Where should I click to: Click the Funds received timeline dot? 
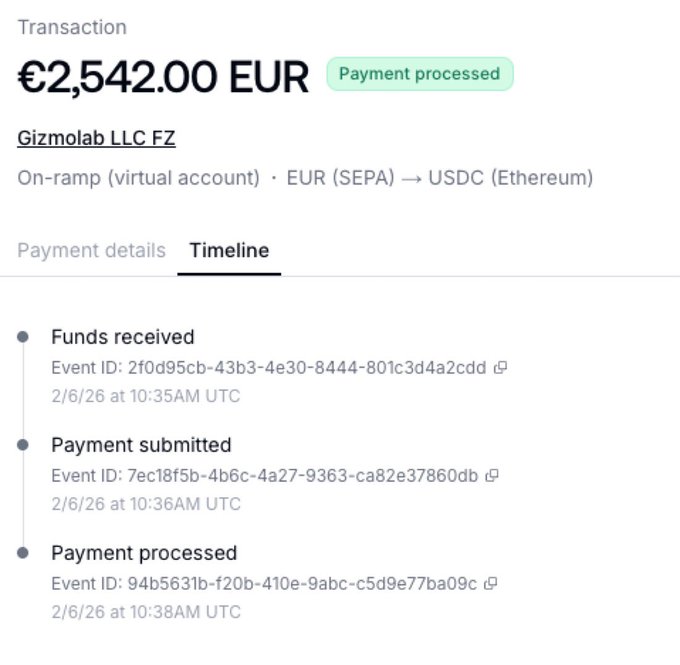pyautogui.click(x=23, y=337)
